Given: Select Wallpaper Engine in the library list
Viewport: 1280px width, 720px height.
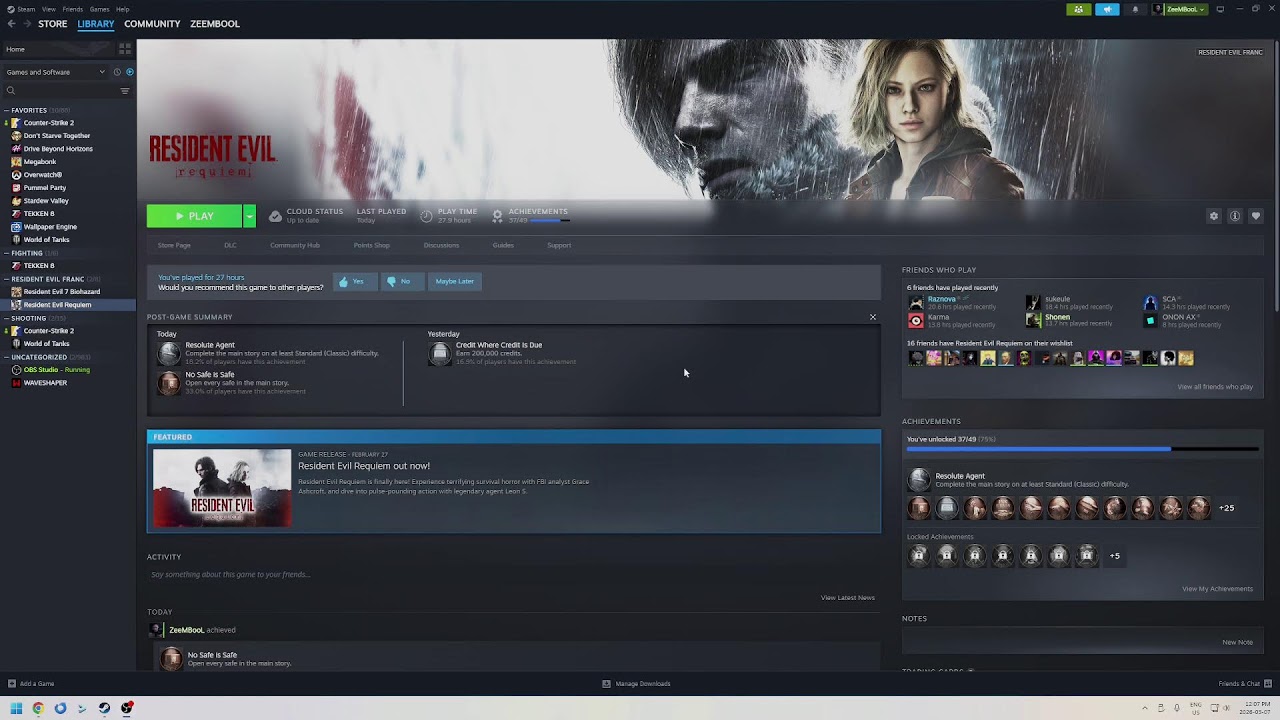Looking at the screenshot, I should pyautogui.click(x=50, y=227).
